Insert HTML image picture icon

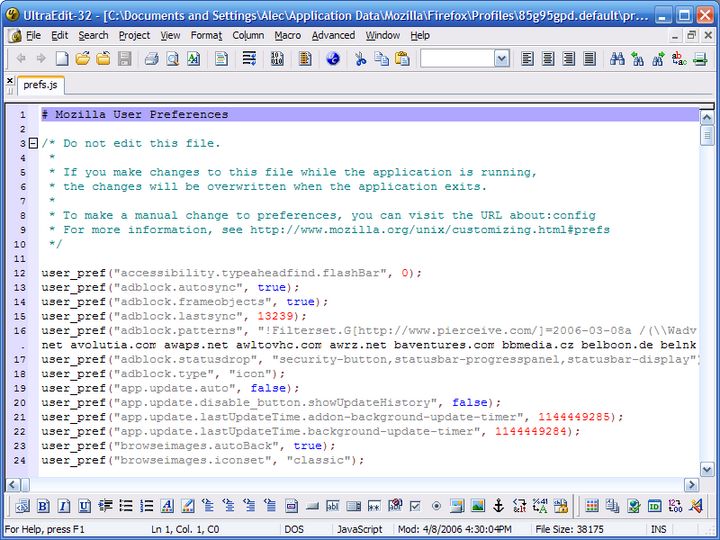click(x=478, y=506)
